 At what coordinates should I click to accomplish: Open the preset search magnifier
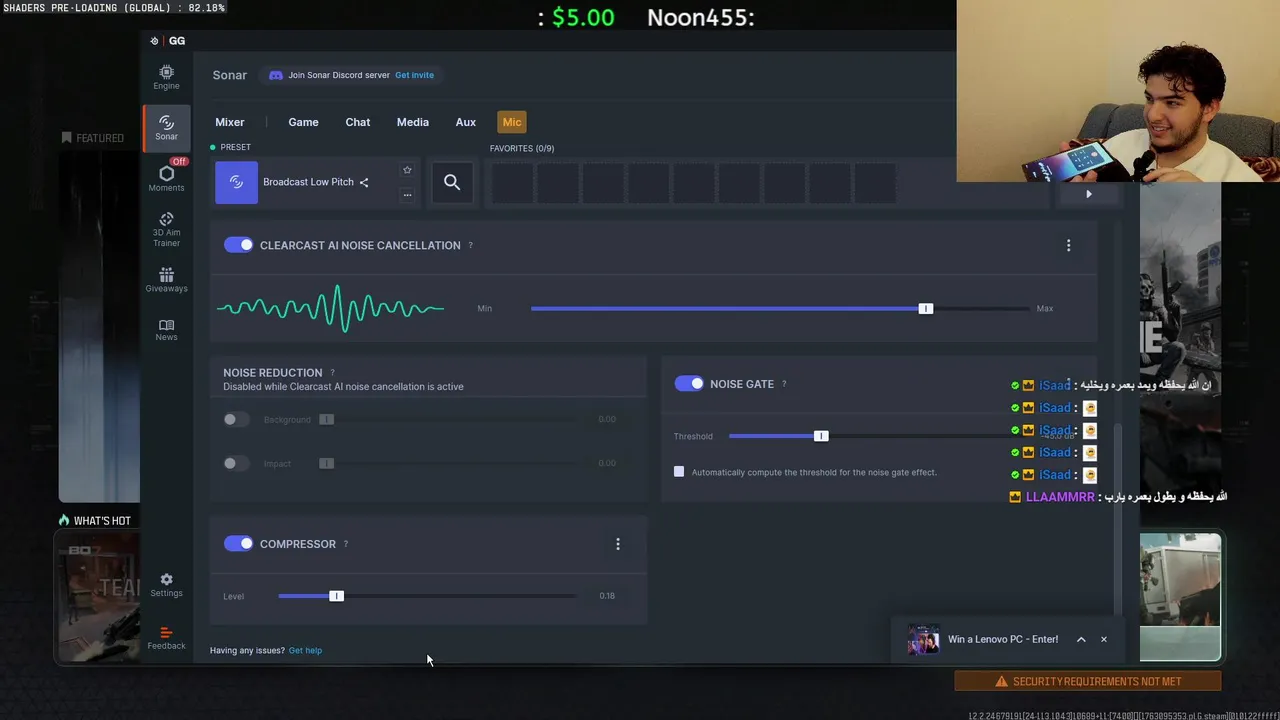pyautogui.click(x=452, y=182)
